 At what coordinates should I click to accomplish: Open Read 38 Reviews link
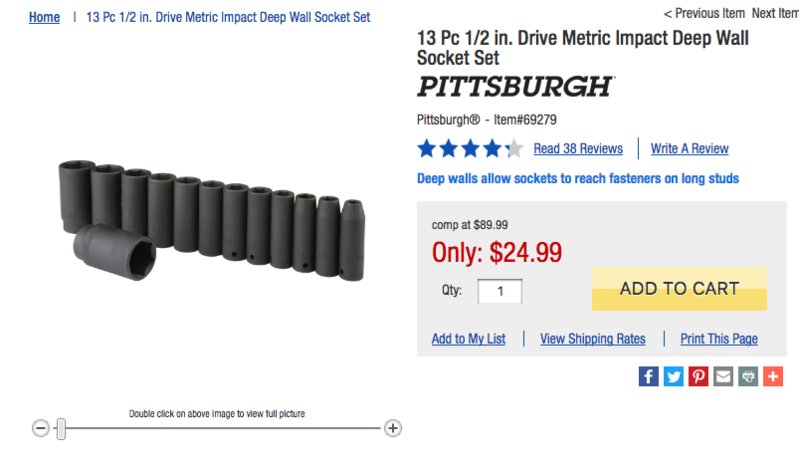pos(578,149)
